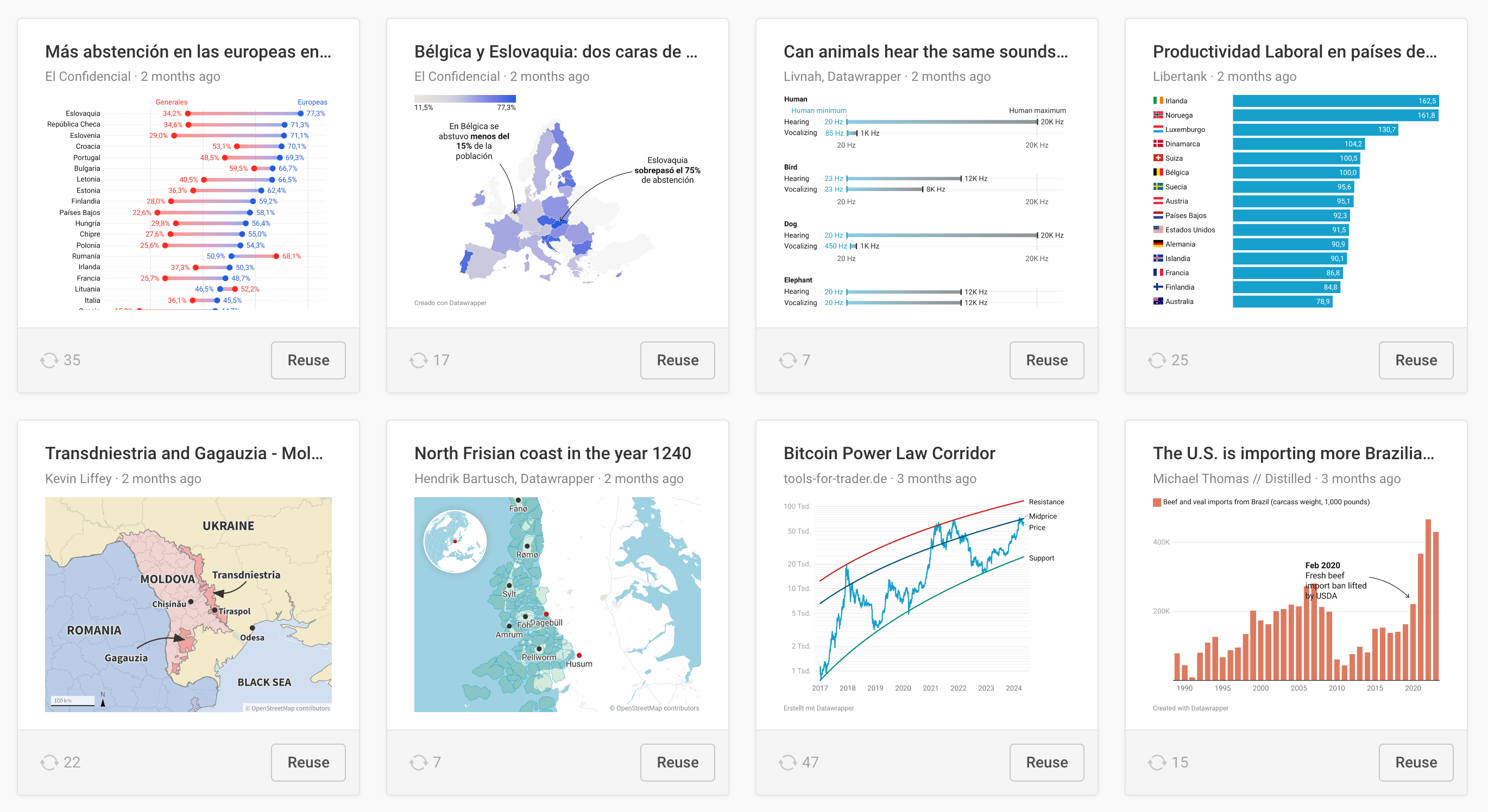Click the globe locator inset on the Frisian map
Screen dimensions: 1488x812
[456, 542]
